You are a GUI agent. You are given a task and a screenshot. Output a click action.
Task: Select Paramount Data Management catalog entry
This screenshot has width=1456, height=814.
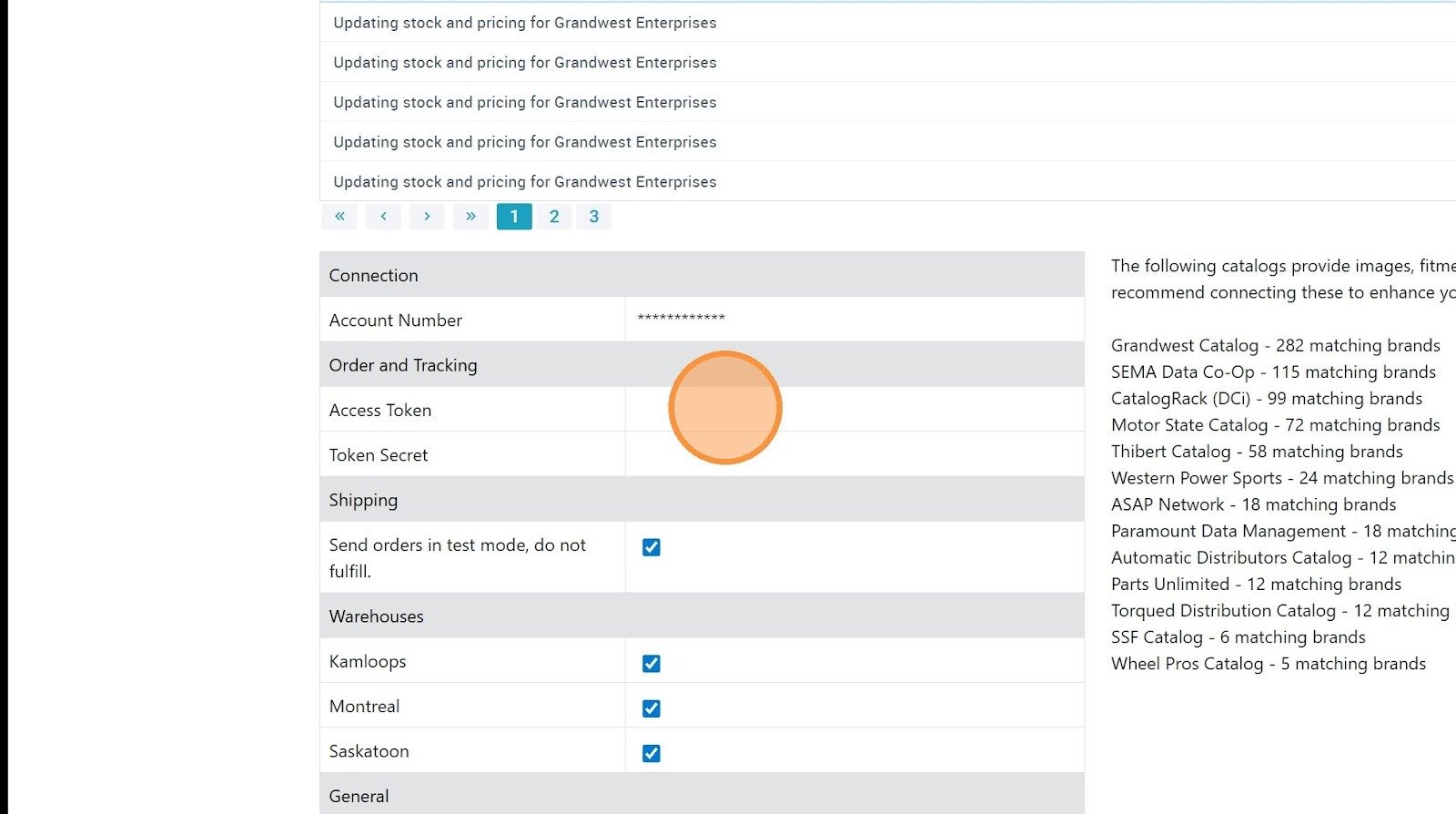coord(1283,531)
